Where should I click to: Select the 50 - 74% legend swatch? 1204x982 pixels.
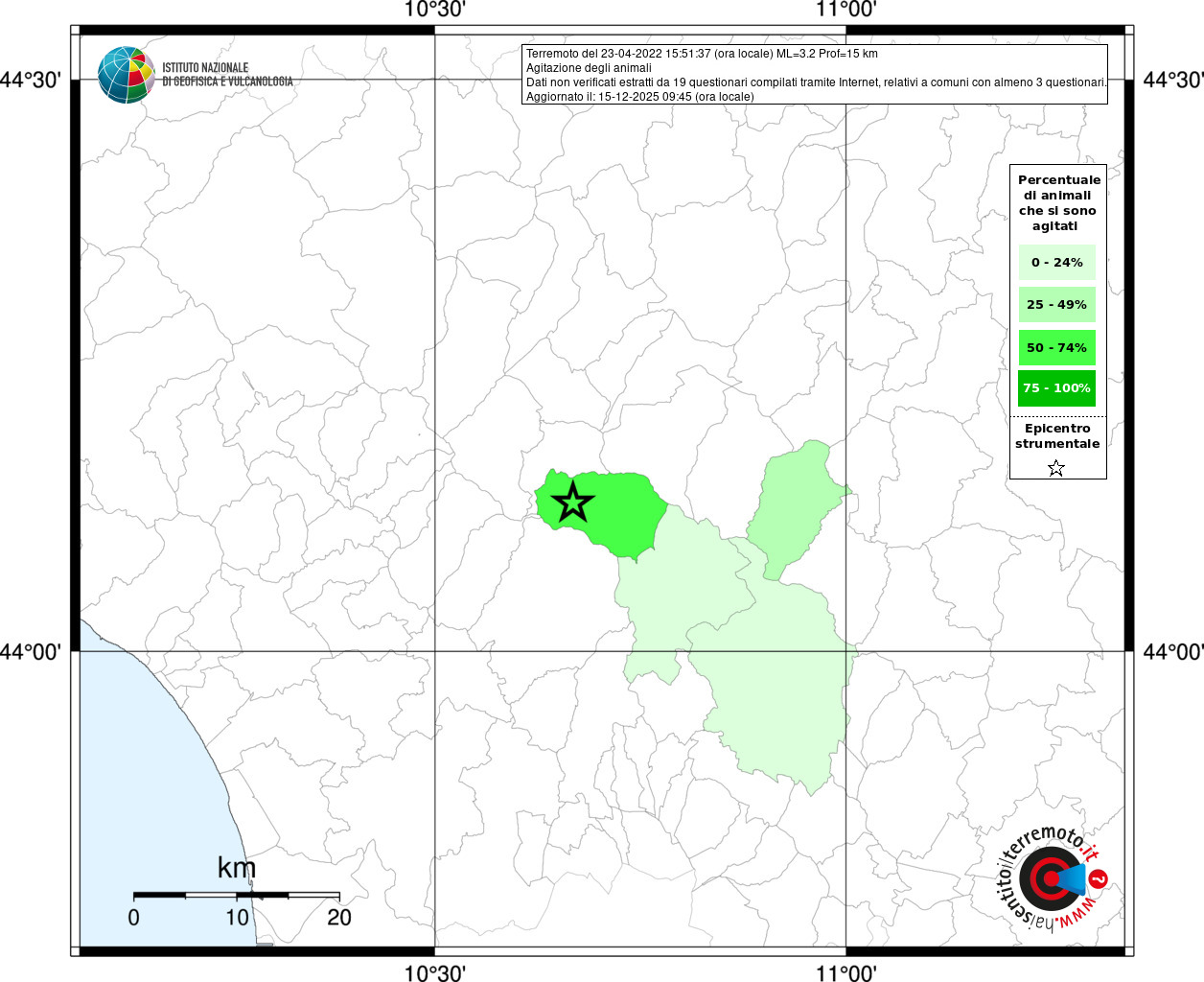coord(1057,347)
